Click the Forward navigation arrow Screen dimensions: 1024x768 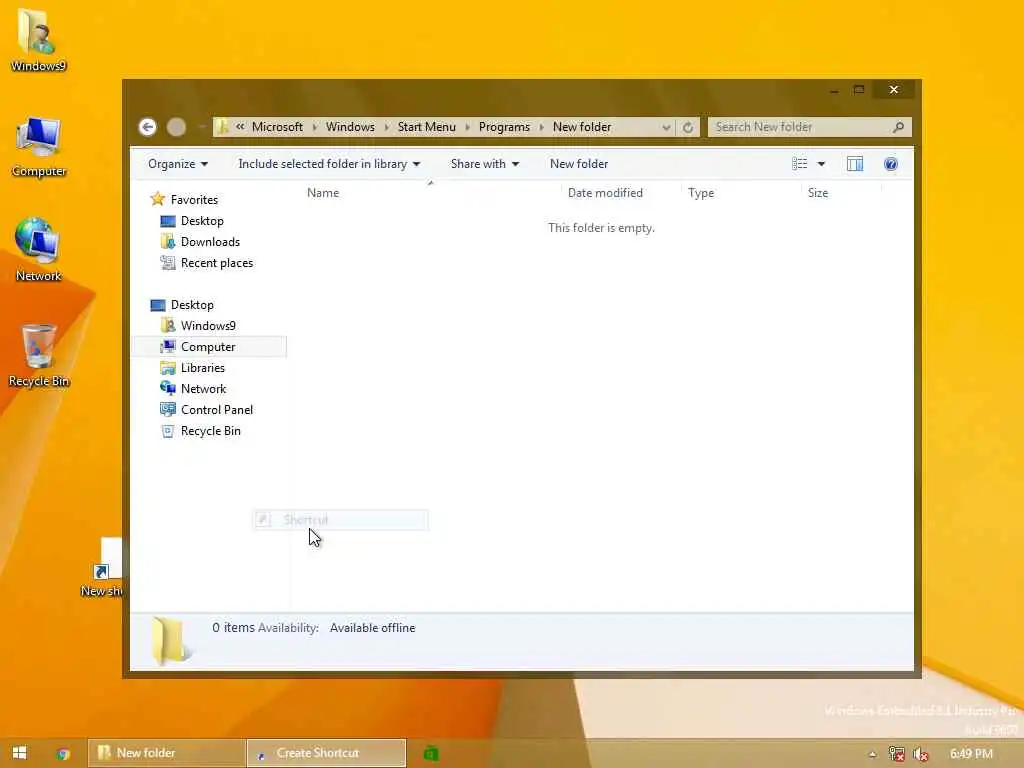[176, 127]
